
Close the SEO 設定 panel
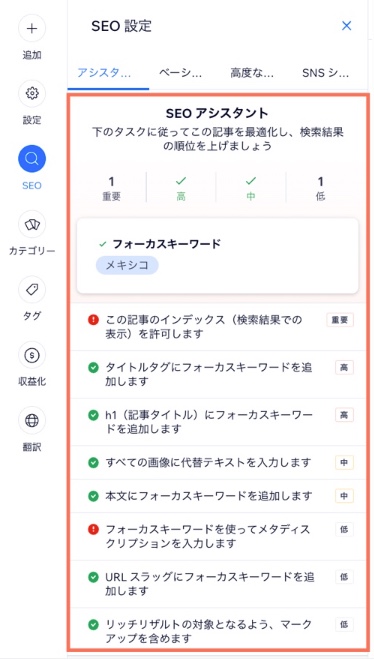[x=346, y=26]
